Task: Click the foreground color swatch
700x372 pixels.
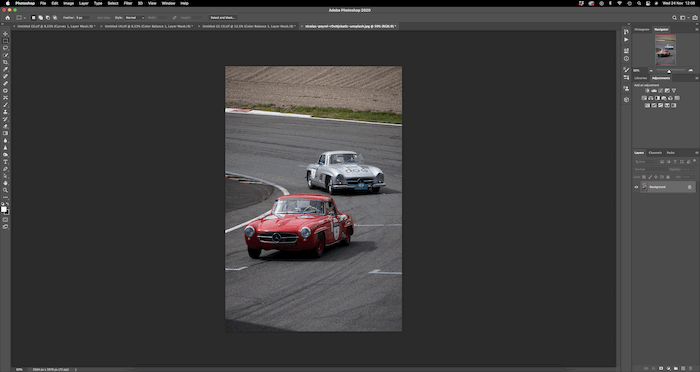Action: (4, 209)
